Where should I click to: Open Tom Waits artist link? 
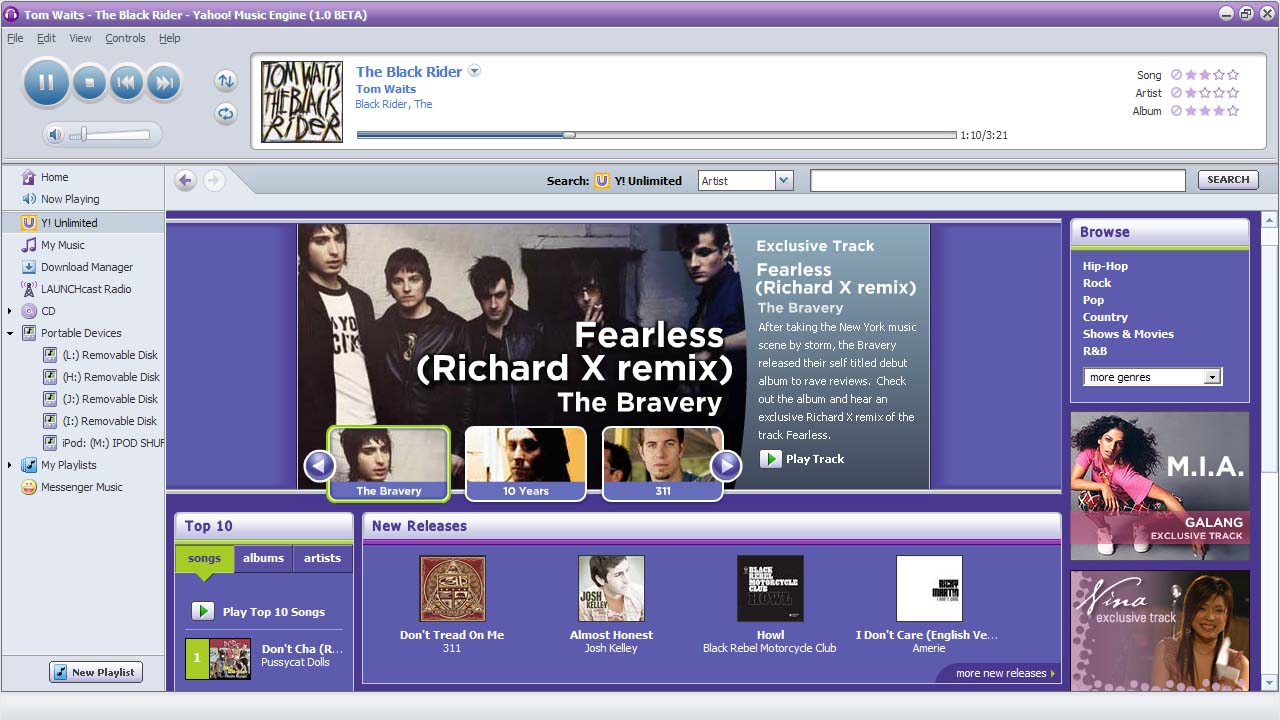tap(386, 89)
